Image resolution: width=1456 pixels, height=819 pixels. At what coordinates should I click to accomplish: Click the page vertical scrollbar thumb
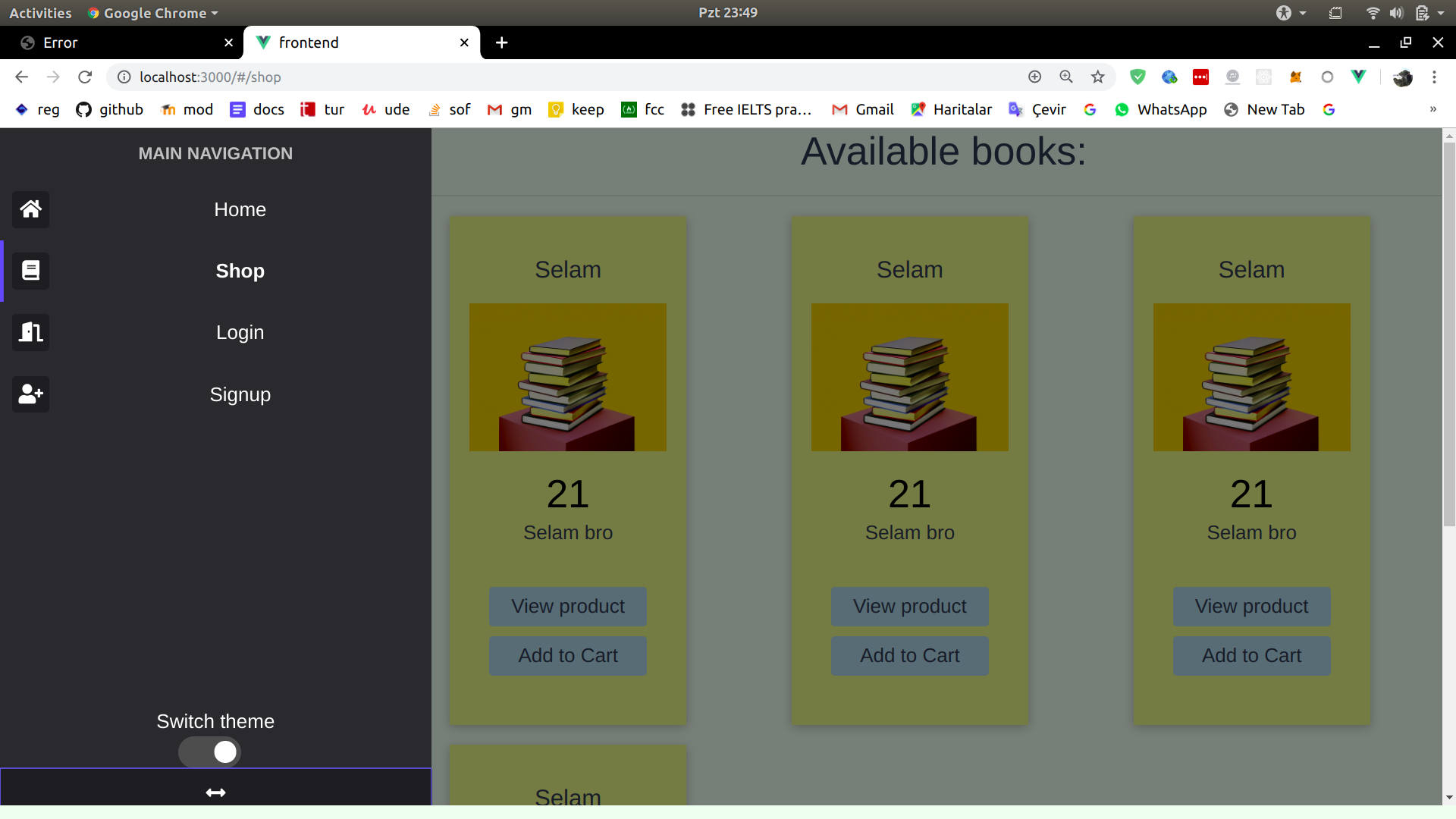pyautogui.click(x=1449, y=334)
